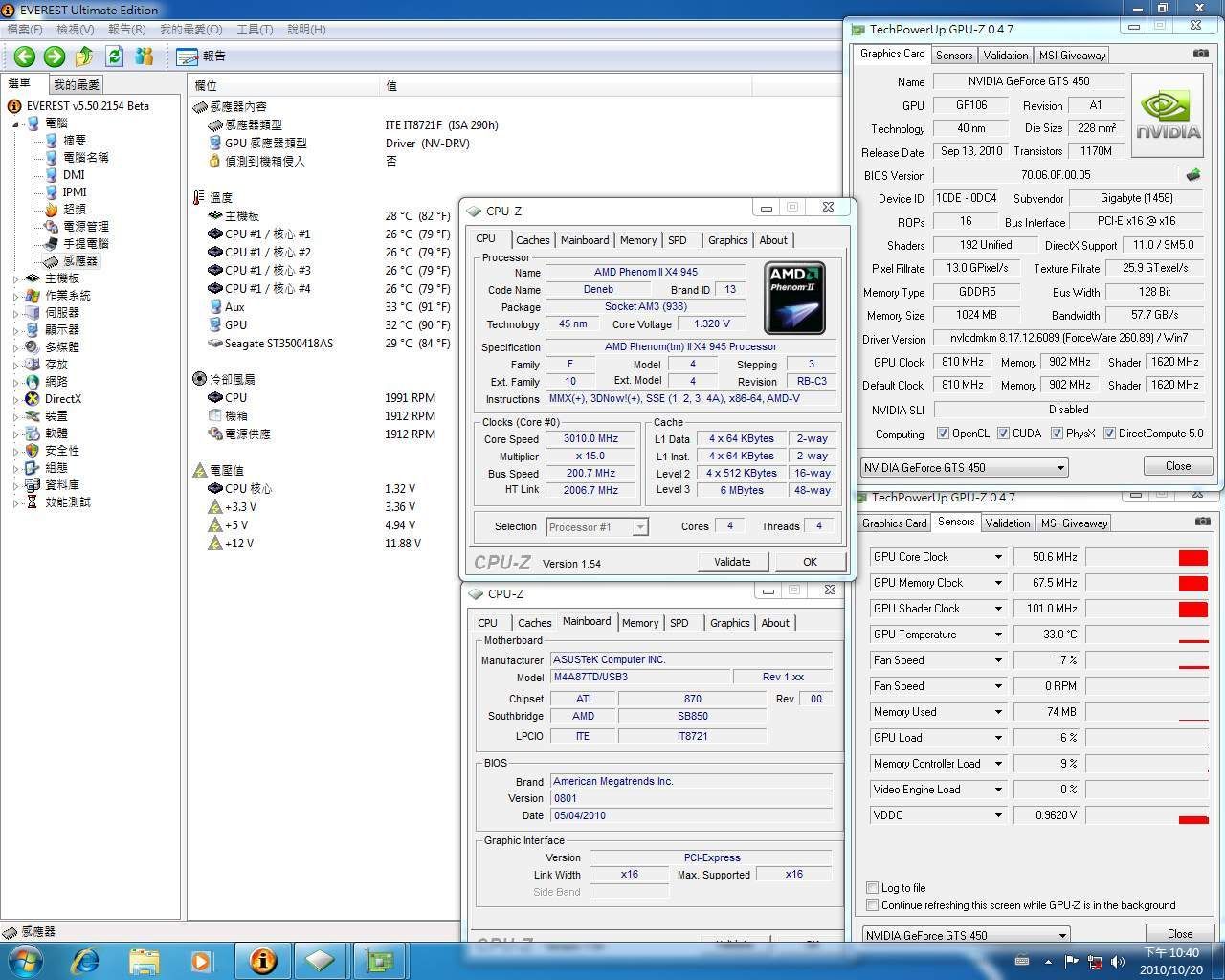This screenshot has width=1225, height=980.
Task: Click the green Forward arrow in EVEREST toolbar
Action: (x=55, y=56)
